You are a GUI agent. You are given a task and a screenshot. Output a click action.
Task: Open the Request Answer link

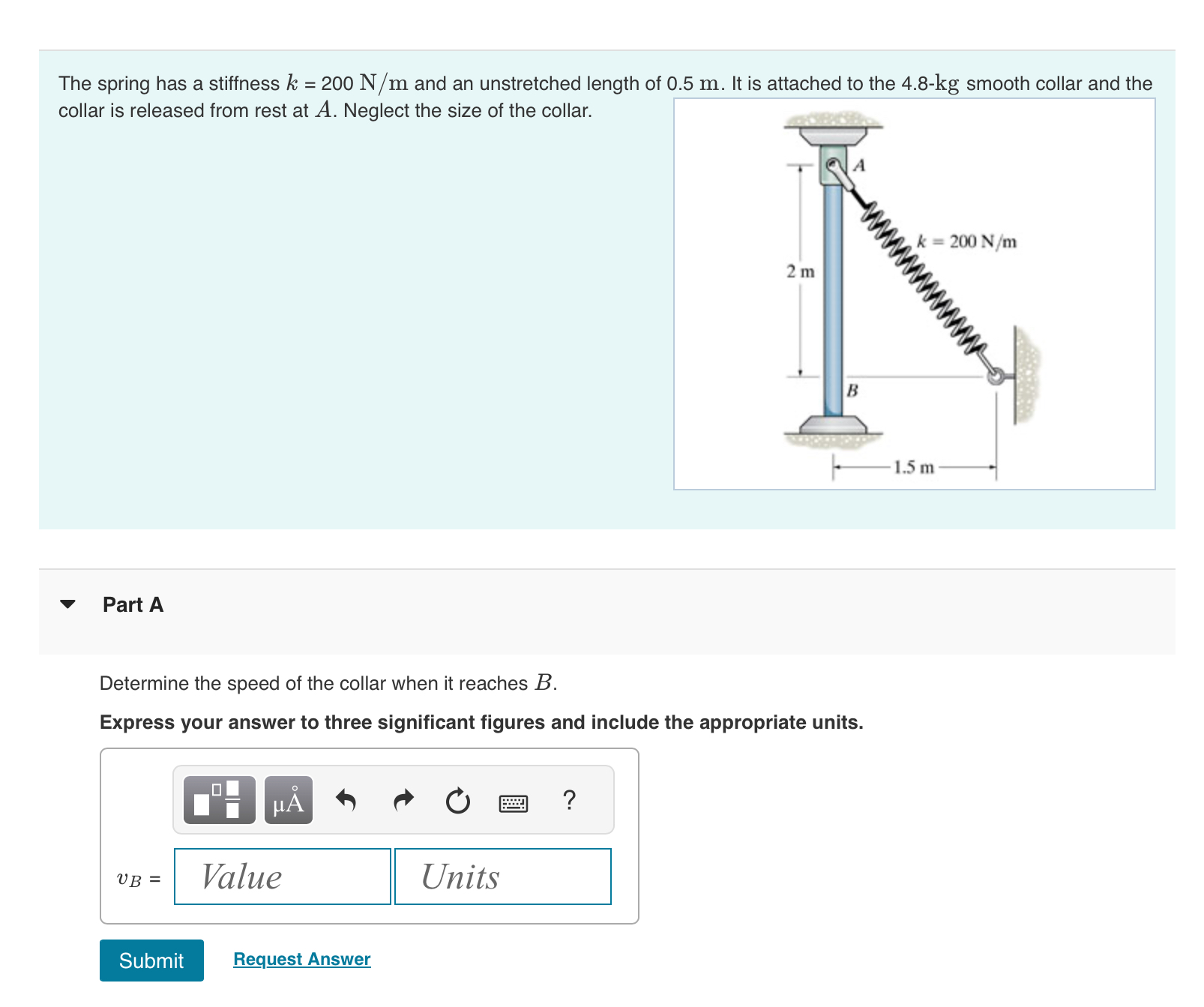click(301, 959)
